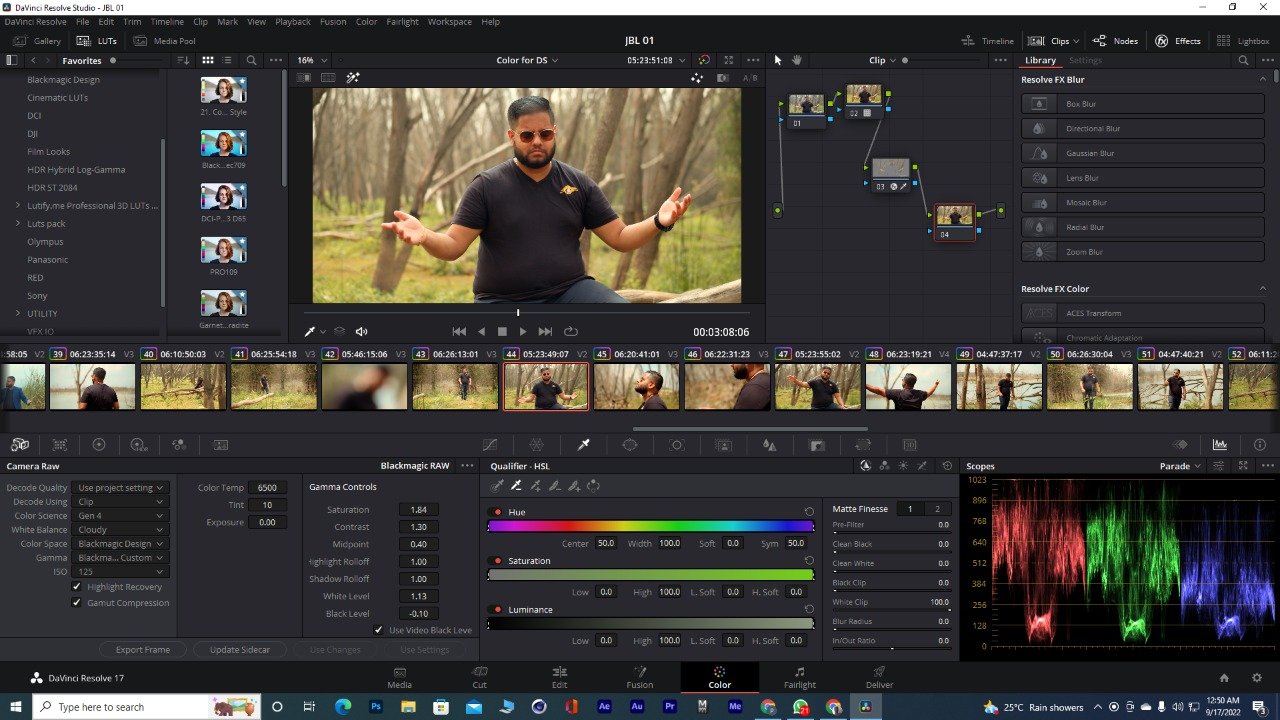Viewport: 1280px width, 720px height.
Task: Open the Power Window palette icon
Action: click(630, 445)
